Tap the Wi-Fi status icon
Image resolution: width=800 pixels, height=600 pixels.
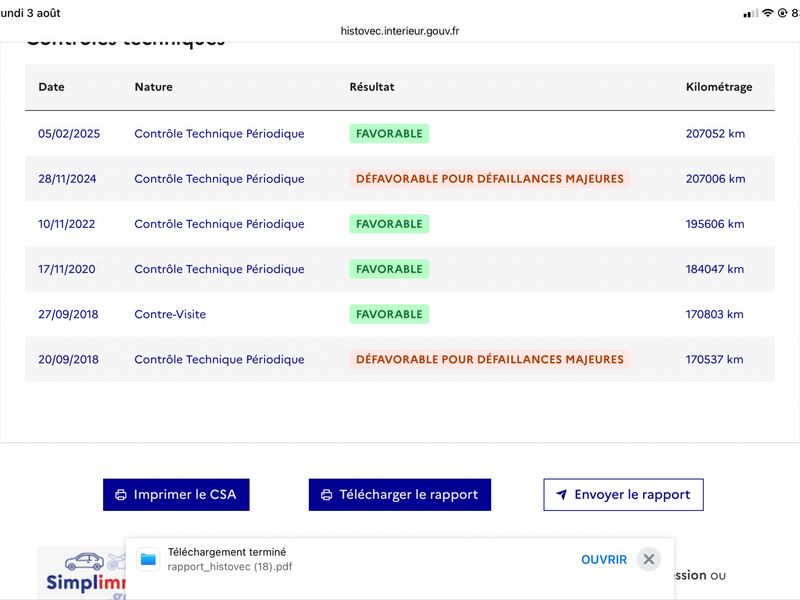pos(768,13)
